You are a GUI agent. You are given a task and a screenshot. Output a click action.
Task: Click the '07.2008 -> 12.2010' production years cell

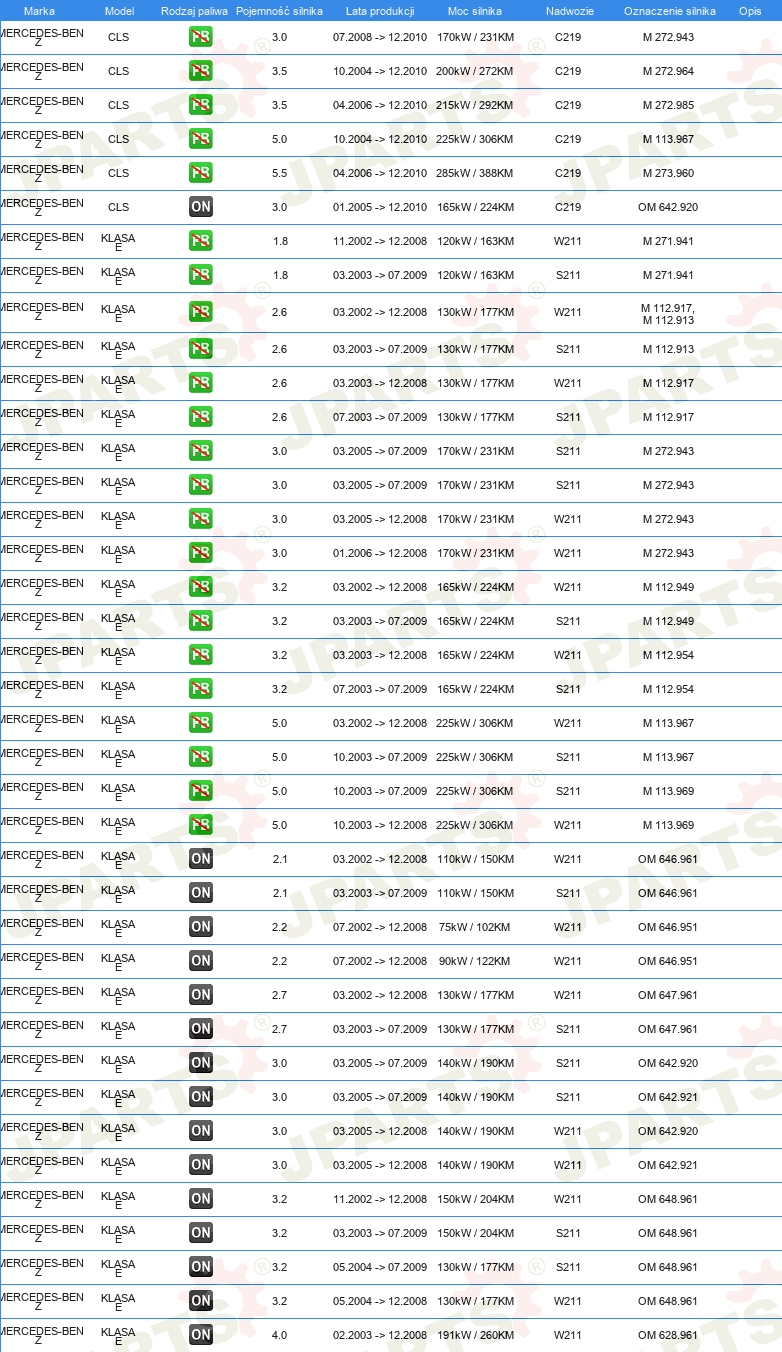pyautogui.click(x=380, y=37)
